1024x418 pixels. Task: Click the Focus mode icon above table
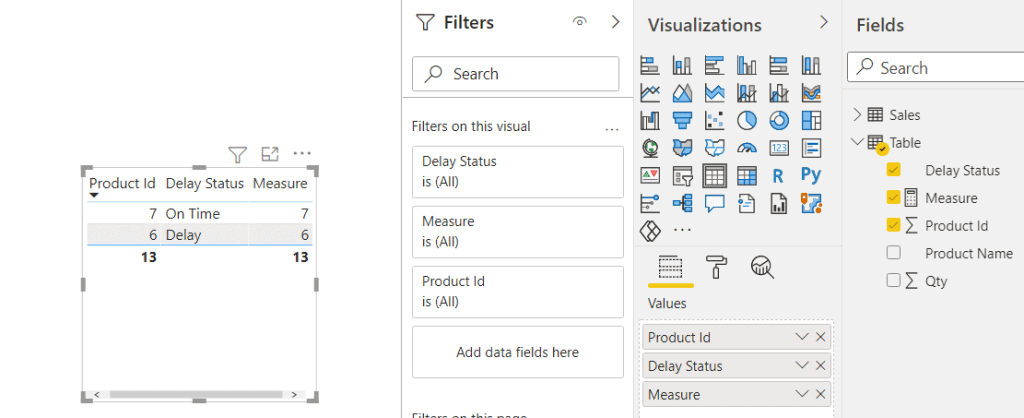270,154
